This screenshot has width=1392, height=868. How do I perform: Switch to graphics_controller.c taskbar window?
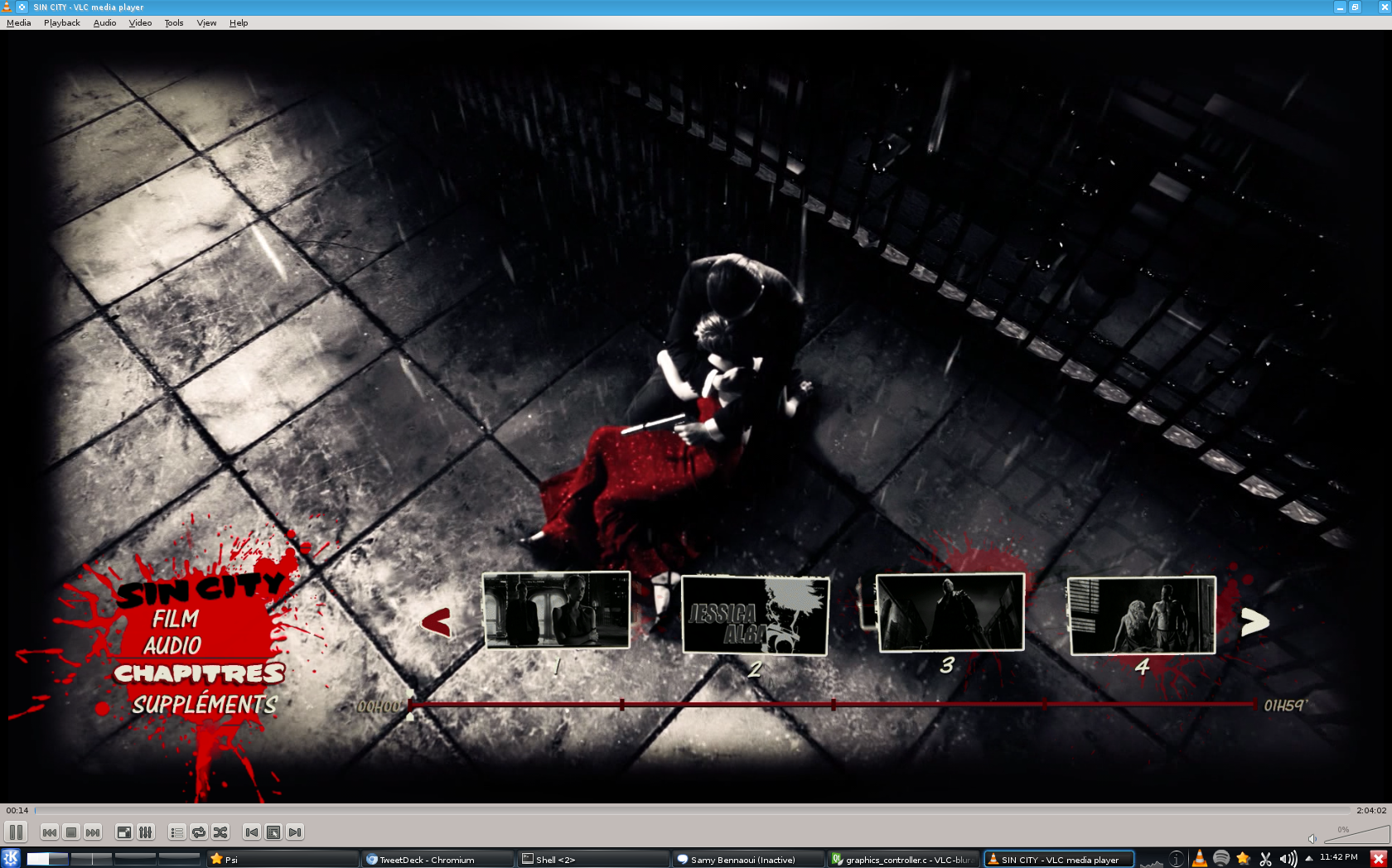(904, 859)
